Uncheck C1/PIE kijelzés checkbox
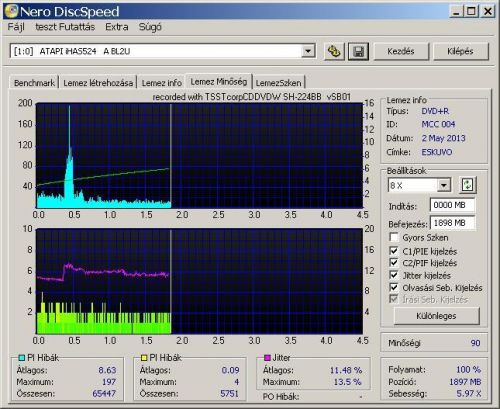Image resolution: width=500 pixels, height=409 pixels. pyautogui.click(x=394, y=251)
